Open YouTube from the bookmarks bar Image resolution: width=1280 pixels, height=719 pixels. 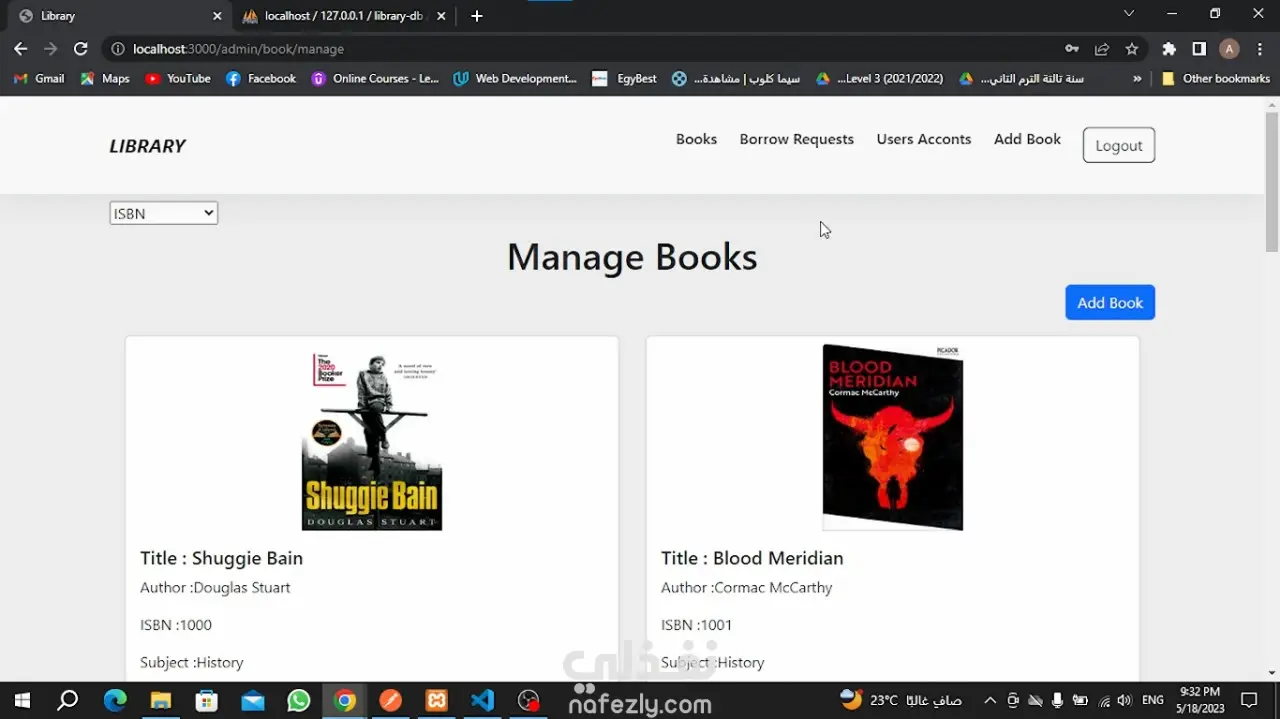(x=178, y=78)
